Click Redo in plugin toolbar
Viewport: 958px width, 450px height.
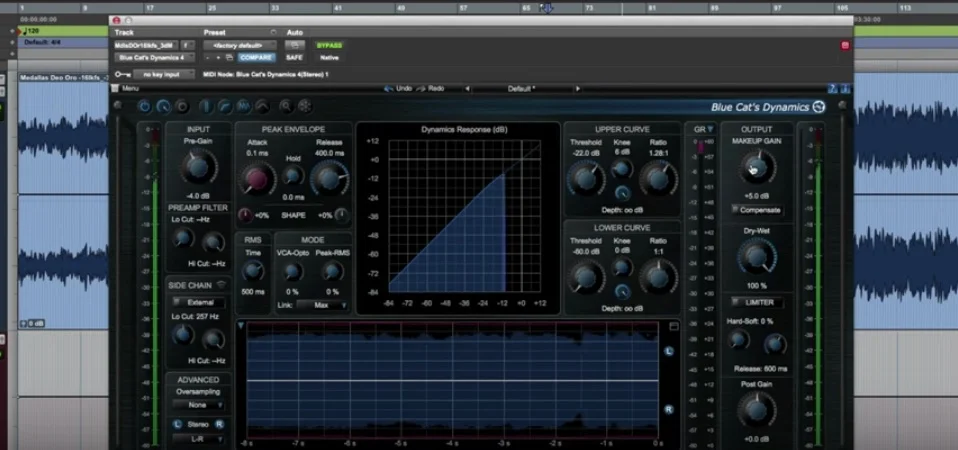431,89
